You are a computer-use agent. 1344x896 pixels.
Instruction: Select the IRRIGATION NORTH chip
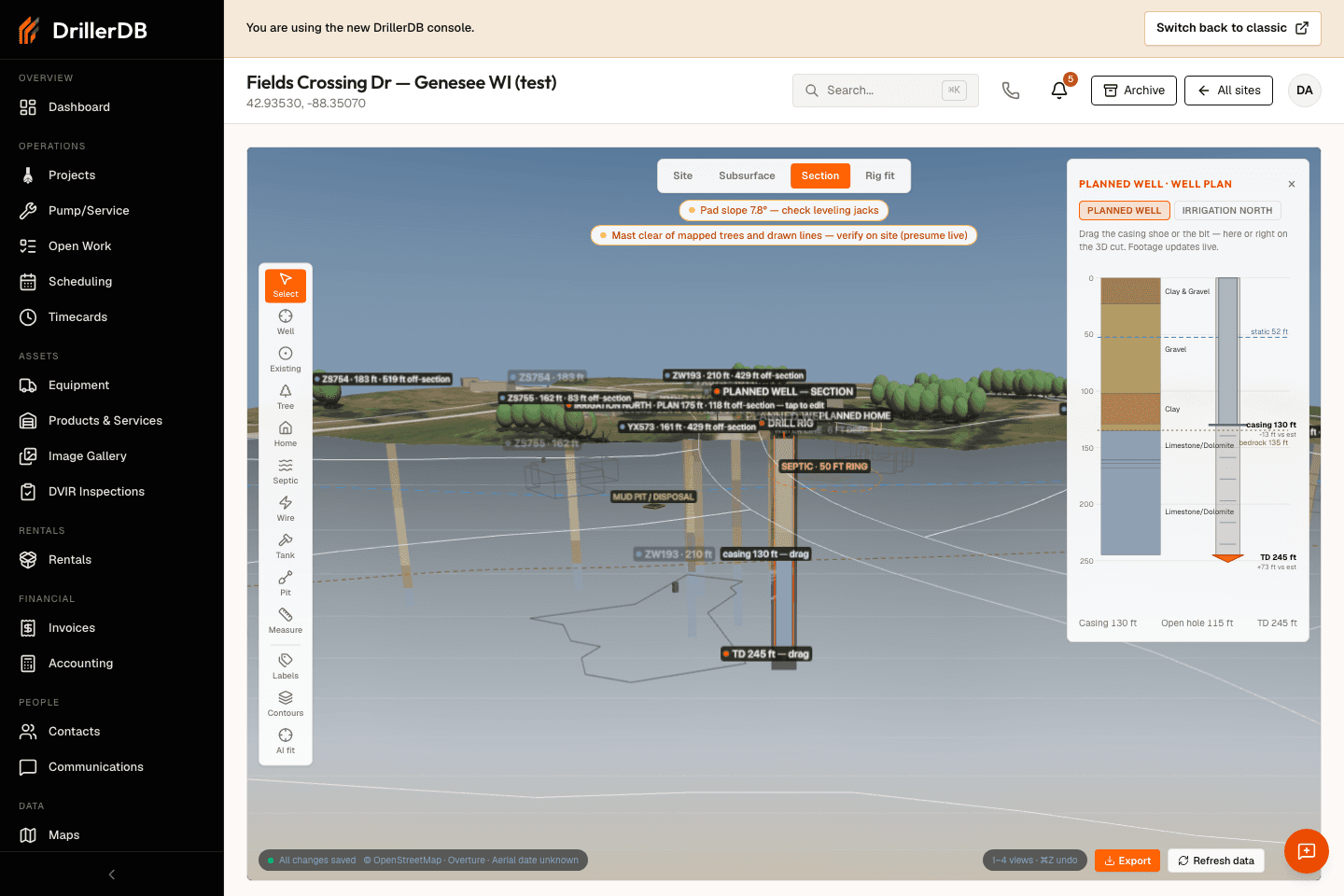point(1227,211)
